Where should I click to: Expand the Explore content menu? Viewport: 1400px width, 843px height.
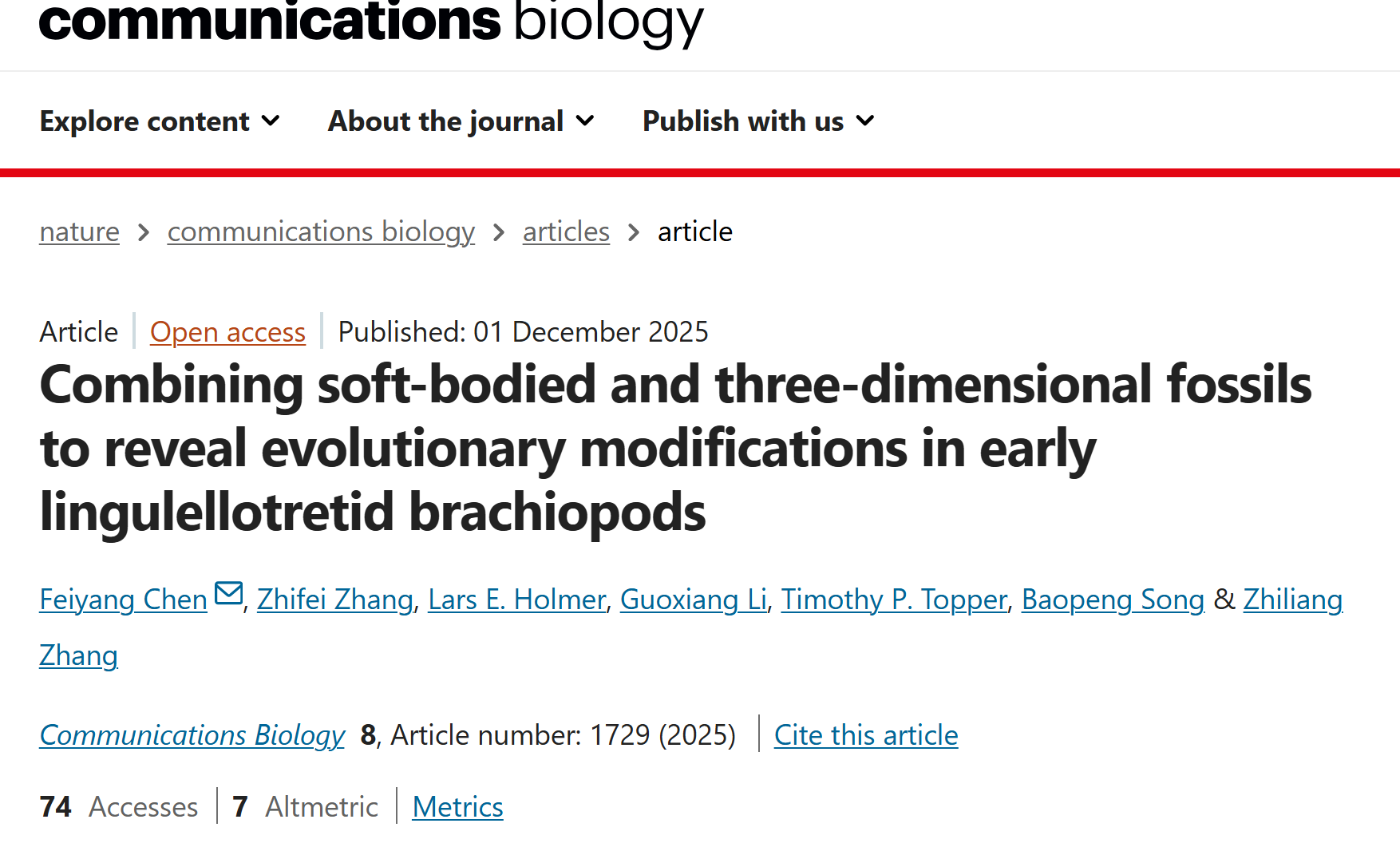[x=160, y=121]
